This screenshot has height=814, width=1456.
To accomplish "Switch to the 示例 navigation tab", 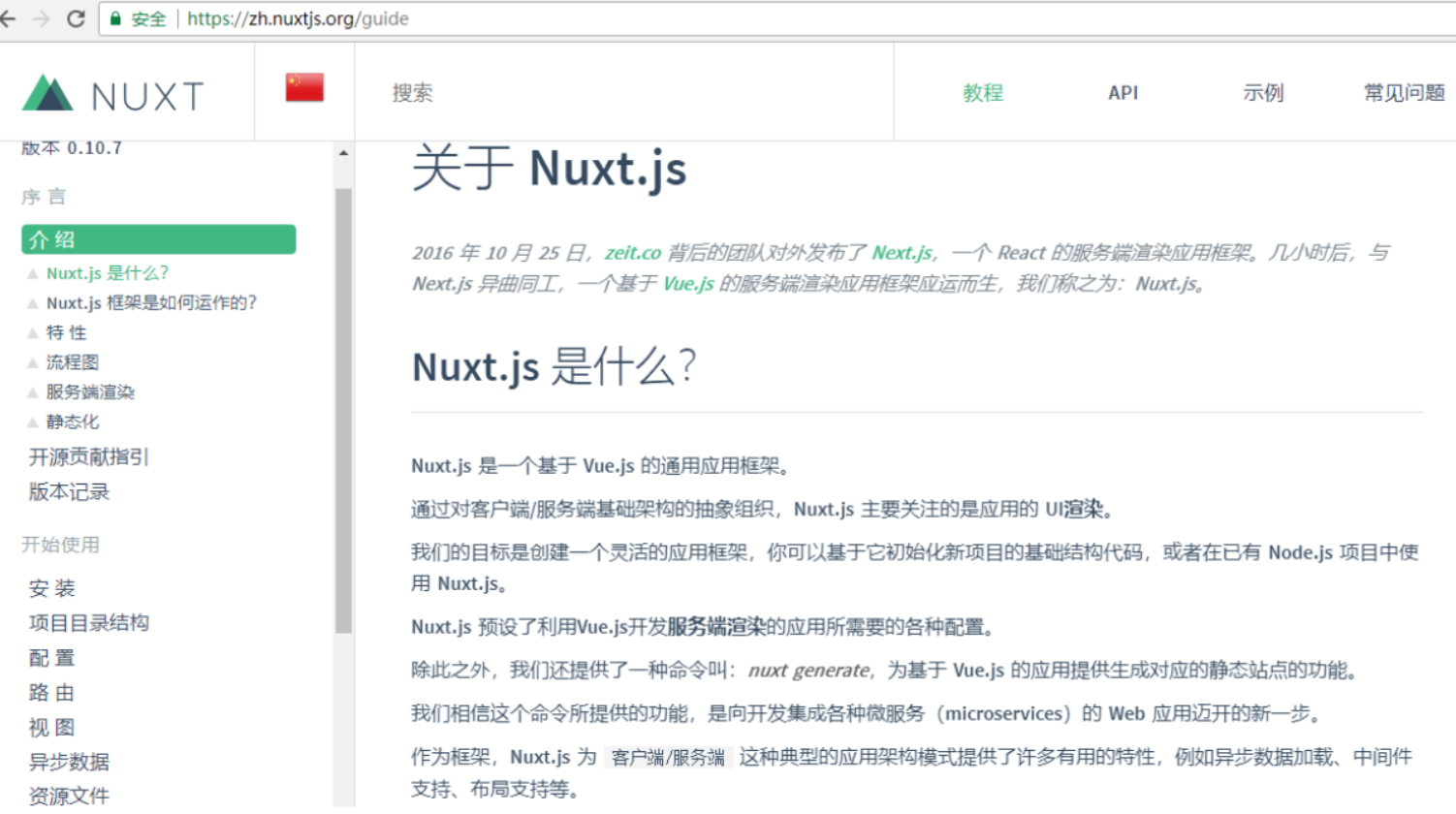I will [1263, 93].
